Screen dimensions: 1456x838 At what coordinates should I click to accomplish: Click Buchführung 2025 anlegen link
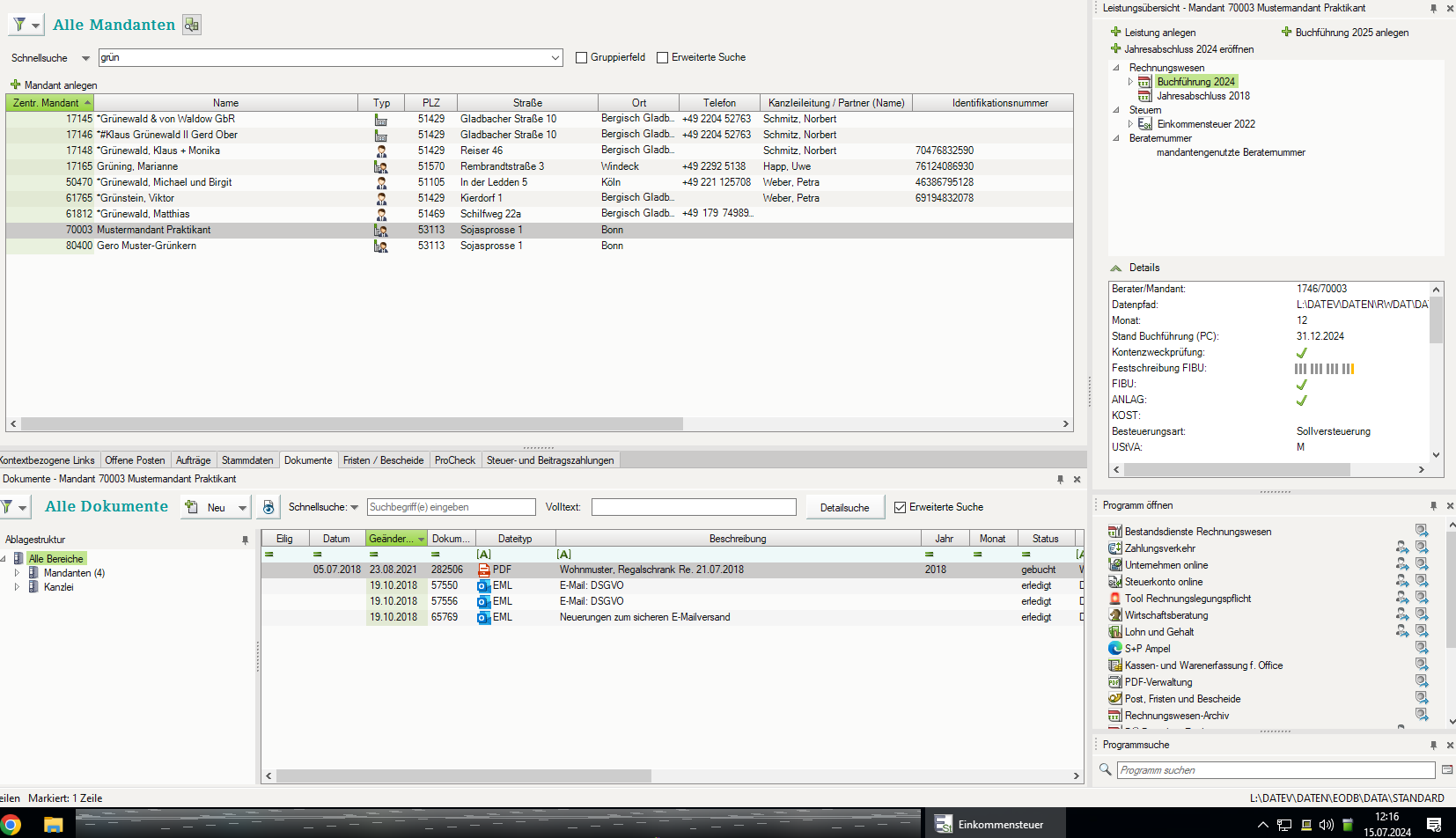[x=1351, y=33]
